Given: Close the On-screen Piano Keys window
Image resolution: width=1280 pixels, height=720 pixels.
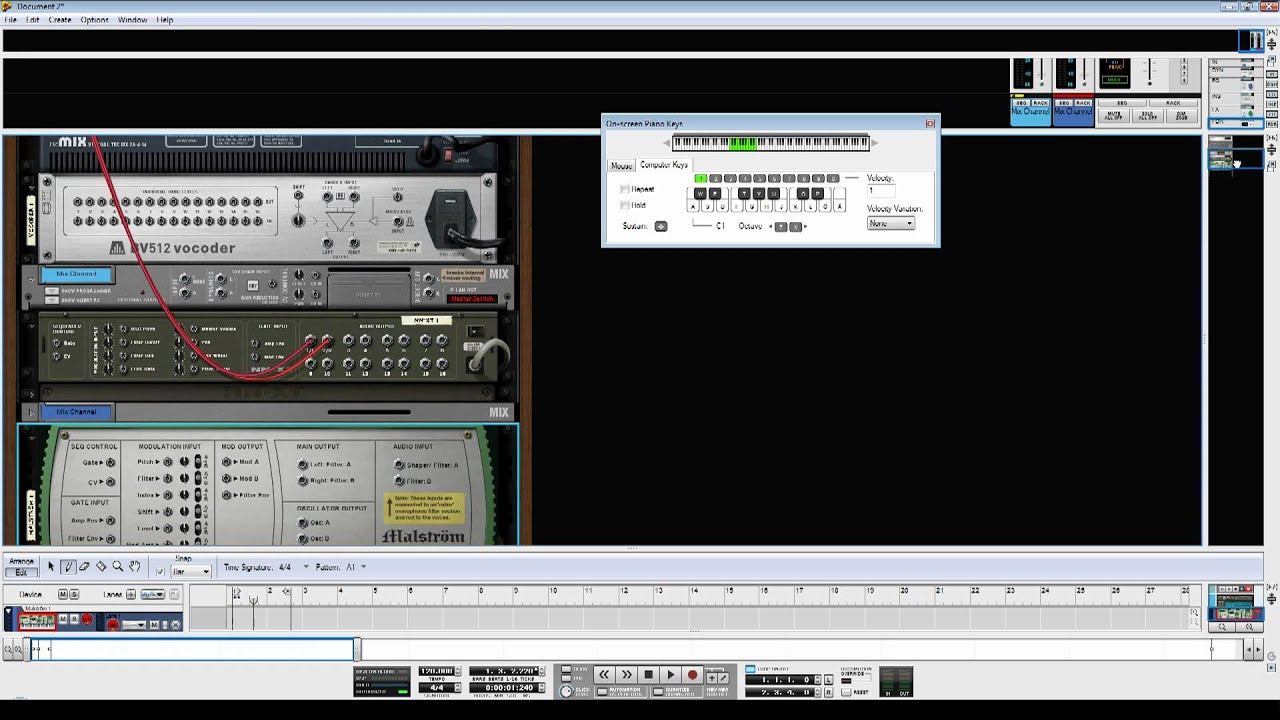Looking at the screenshot, I should pyautogui.click(x=930, y=124).
